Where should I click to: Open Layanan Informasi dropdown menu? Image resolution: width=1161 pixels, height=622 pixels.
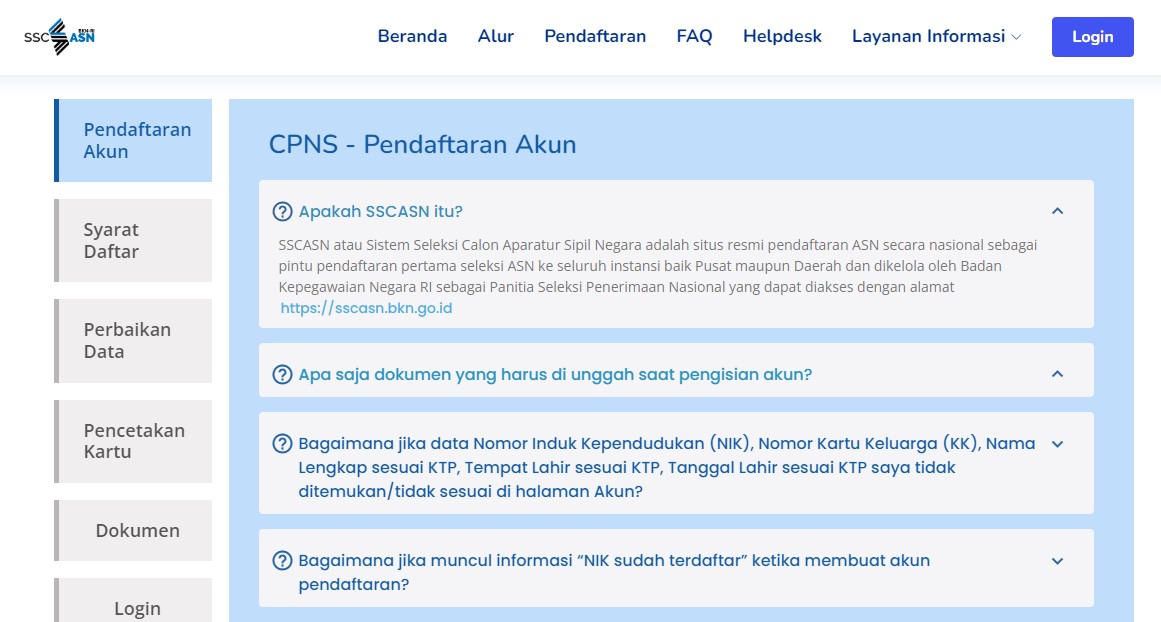click(x=936, y=36)
